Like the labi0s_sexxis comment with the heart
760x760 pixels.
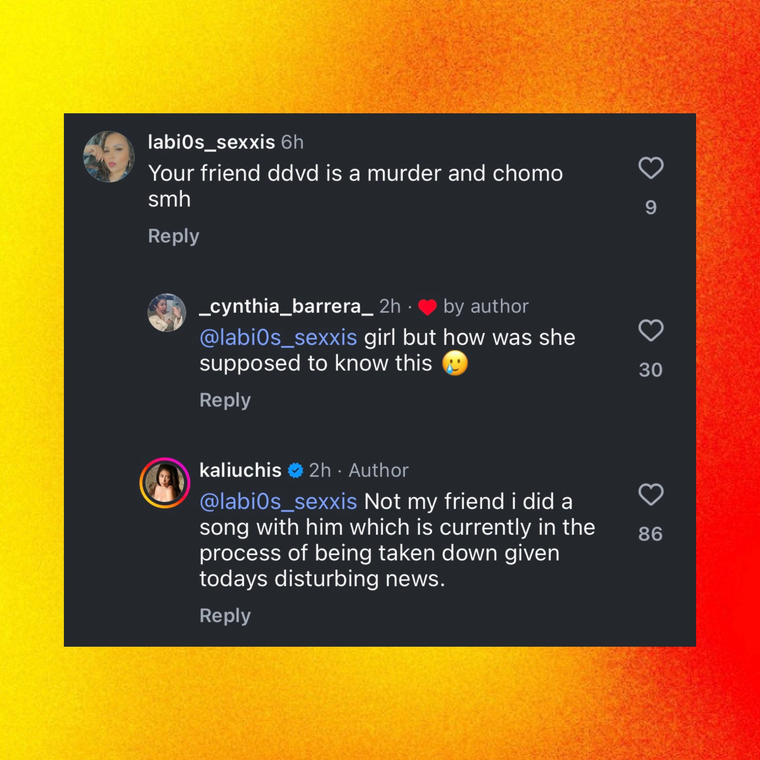tap(651, 168)
